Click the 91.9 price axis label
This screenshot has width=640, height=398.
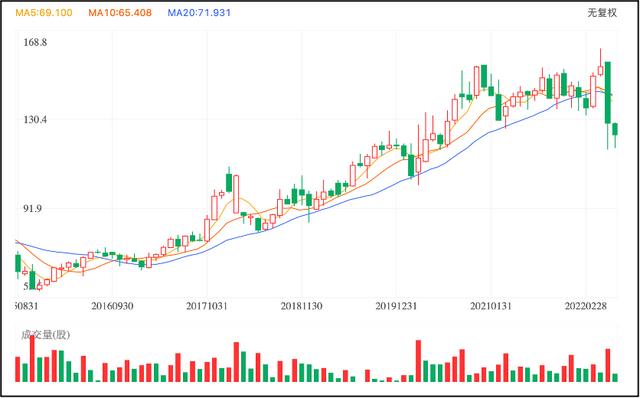click(x=34, y=209)
